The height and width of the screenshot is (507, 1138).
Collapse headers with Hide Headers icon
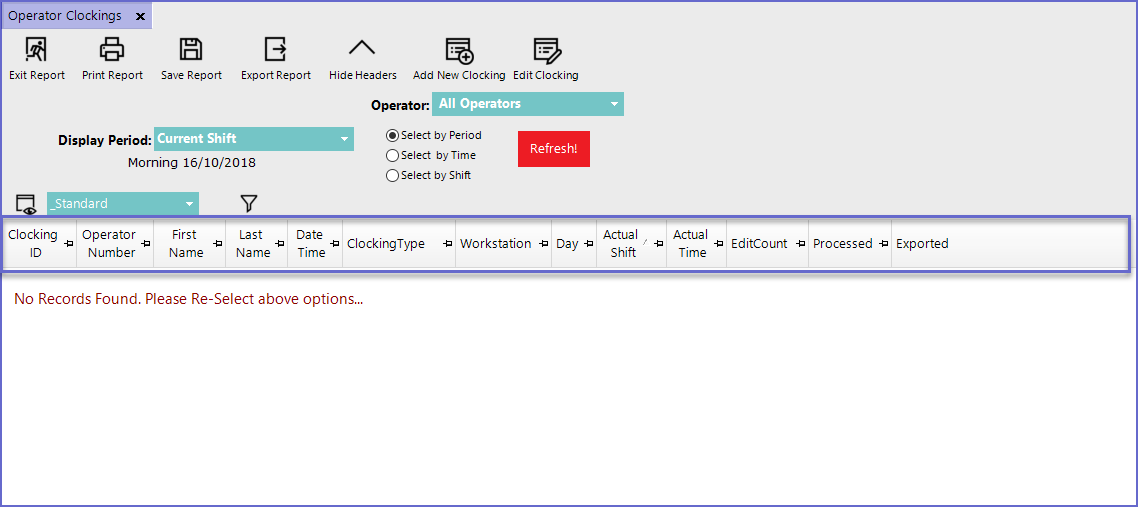[362, 50]
